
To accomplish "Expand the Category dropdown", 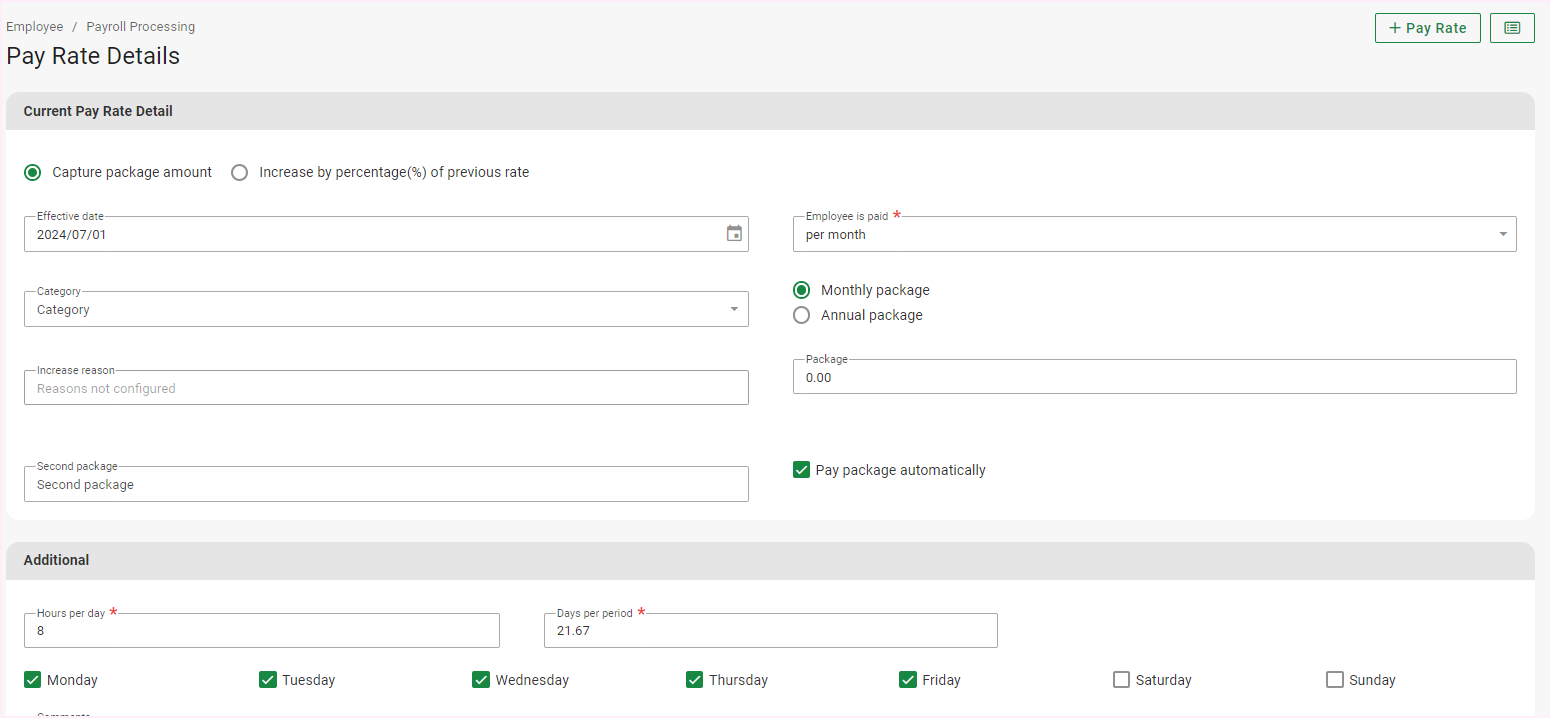I will (386, 310).
